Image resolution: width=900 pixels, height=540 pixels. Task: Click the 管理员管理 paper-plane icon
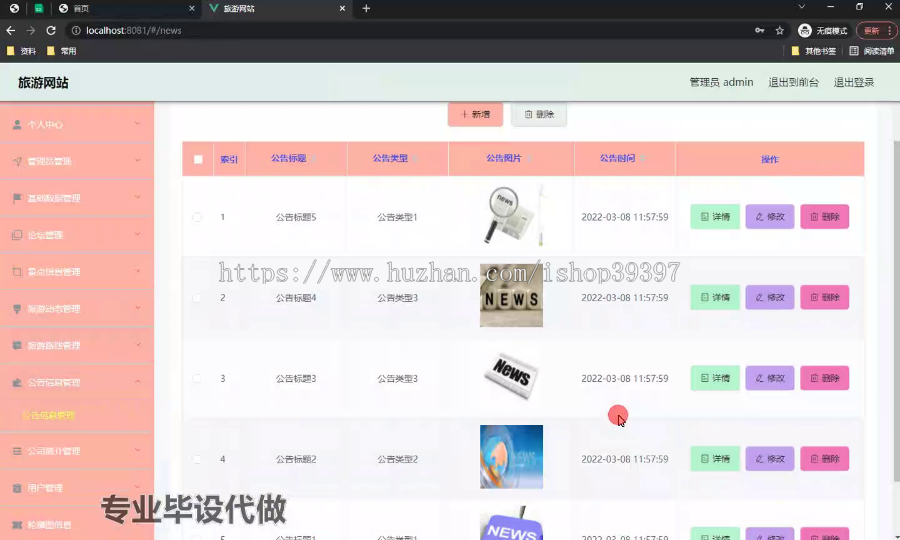point(17,161)
